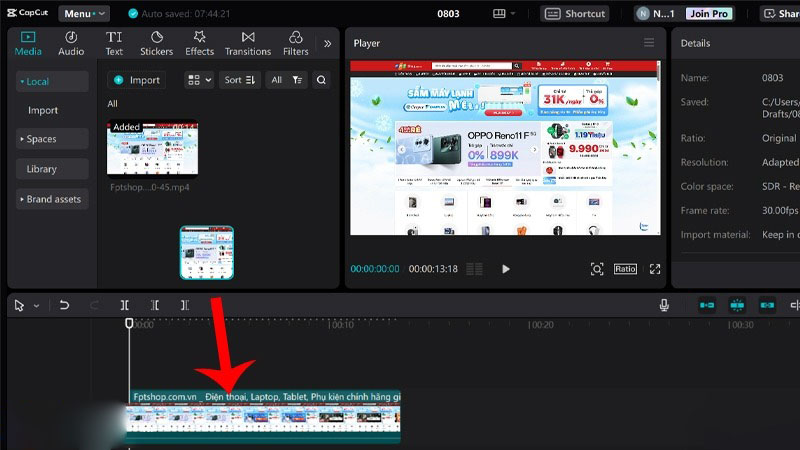The width and height of the screenshot is (800, 450).
Task: Open the filter options icon
Action: click(x=297, y=80)
